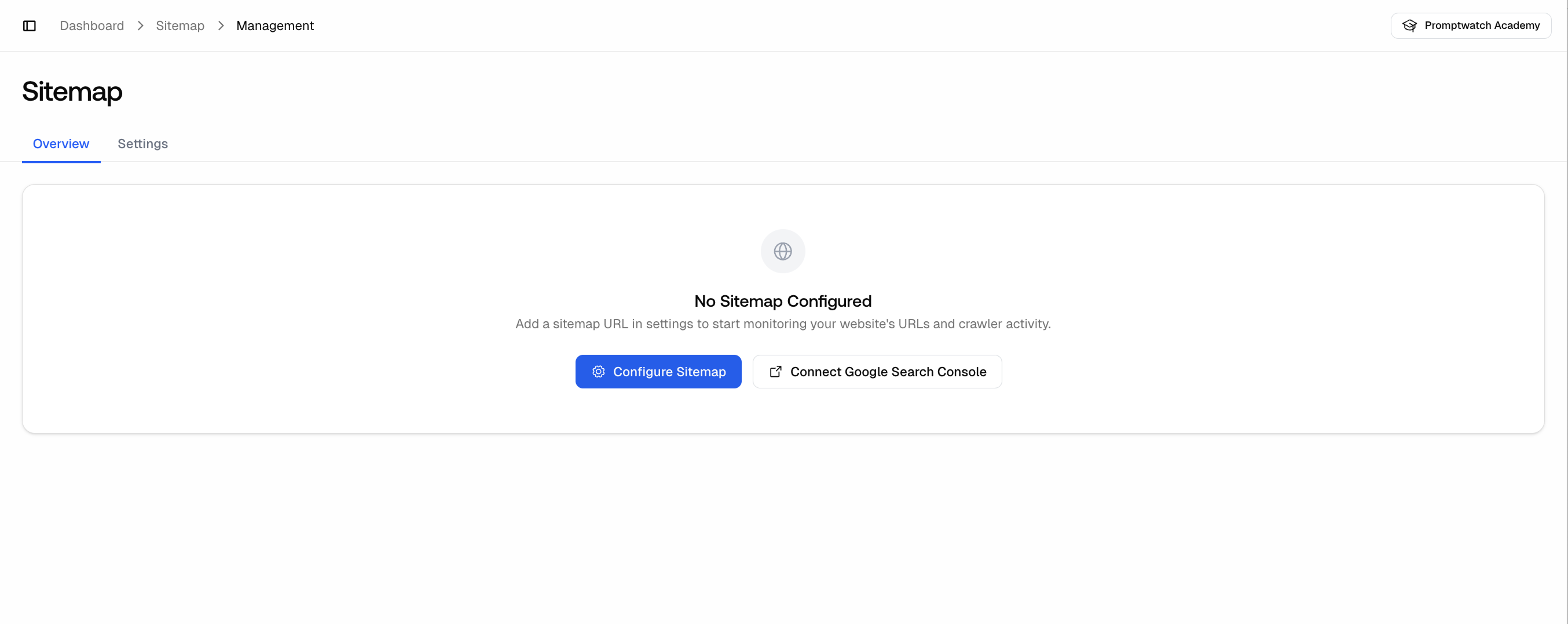Click the graduation cap Academy icon

coord(1409,25)
